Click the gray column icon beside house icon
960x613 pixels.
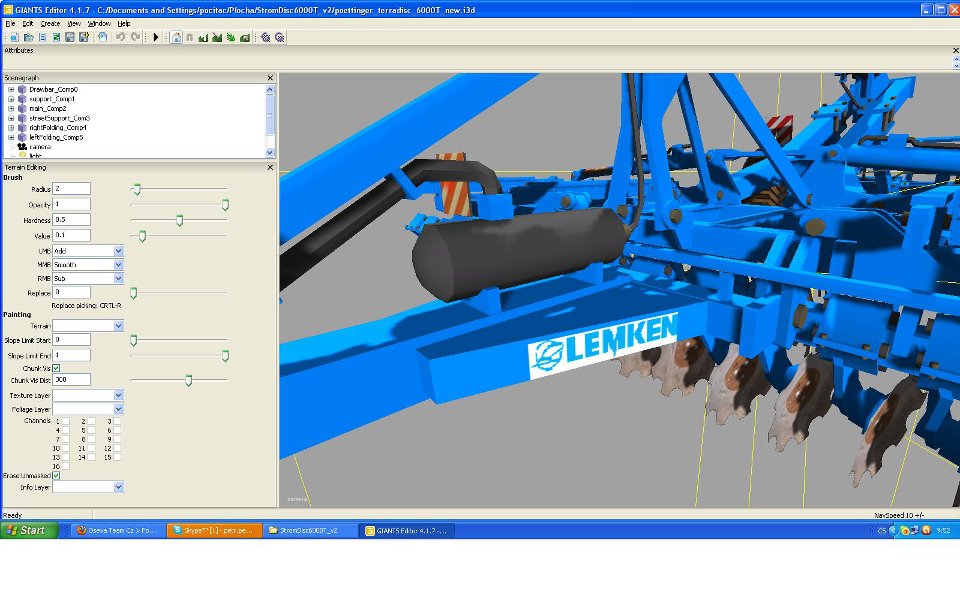(190, 37)
